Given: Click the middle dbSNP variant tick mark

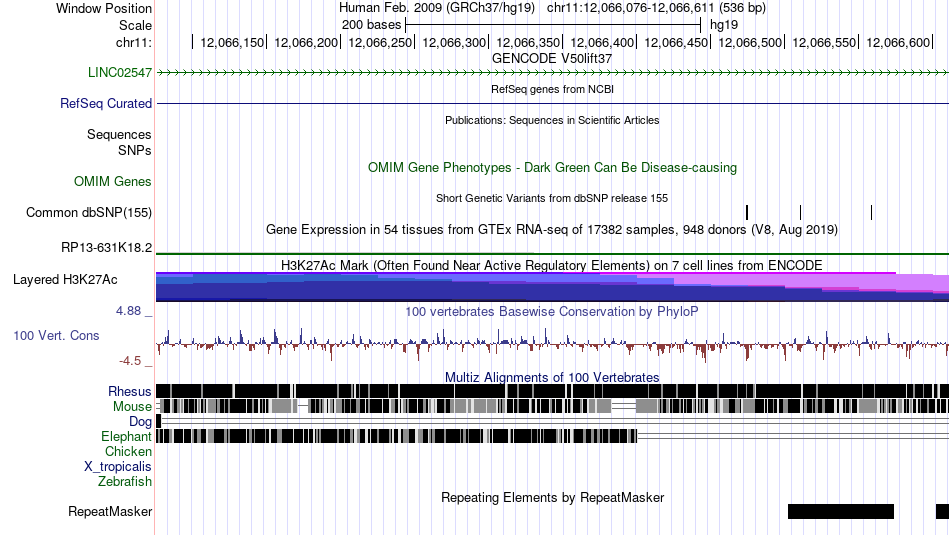Looking at the screenshot, I should pos(800,212).
